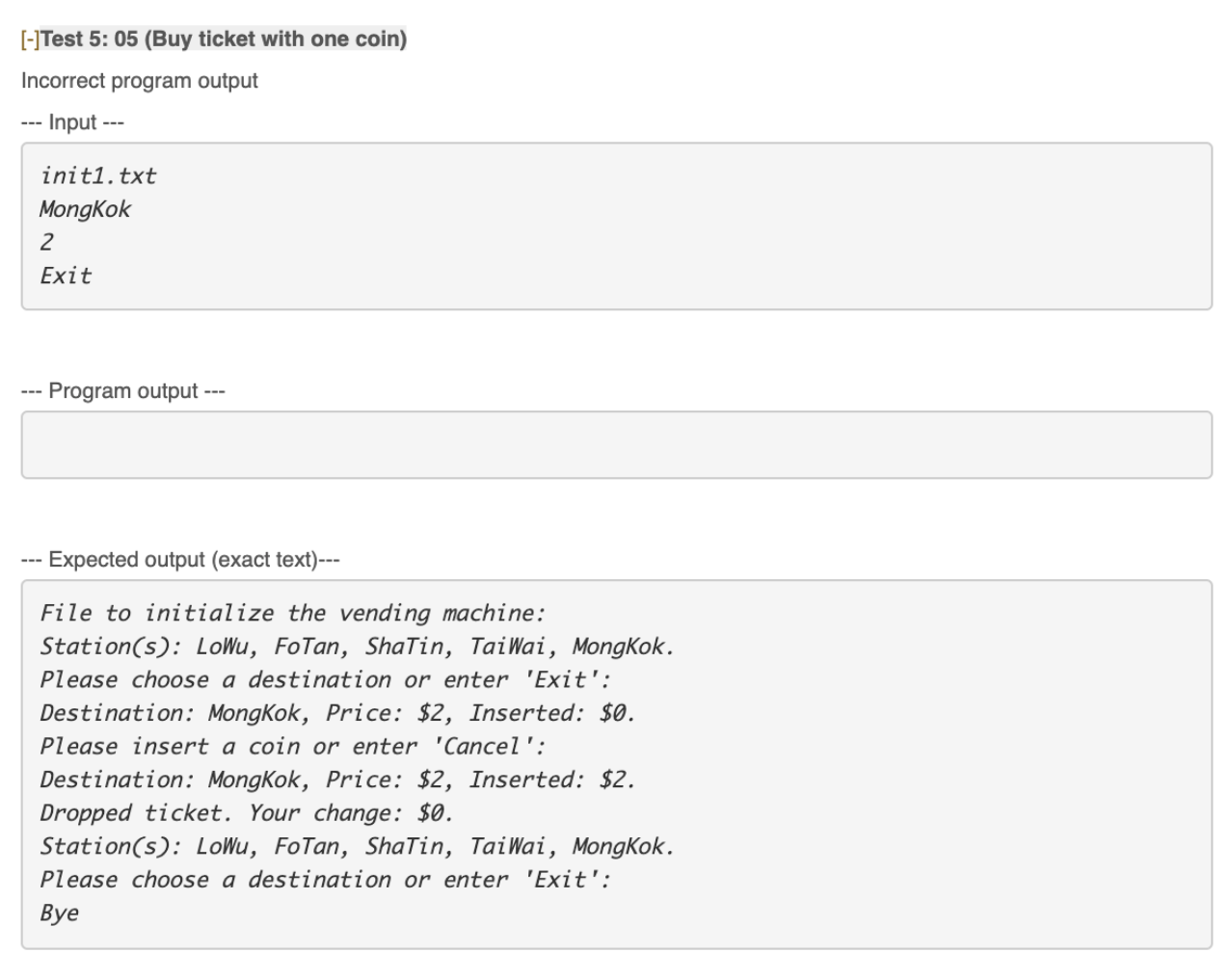Click the second Station(s) list line

[x=358, y=847]
